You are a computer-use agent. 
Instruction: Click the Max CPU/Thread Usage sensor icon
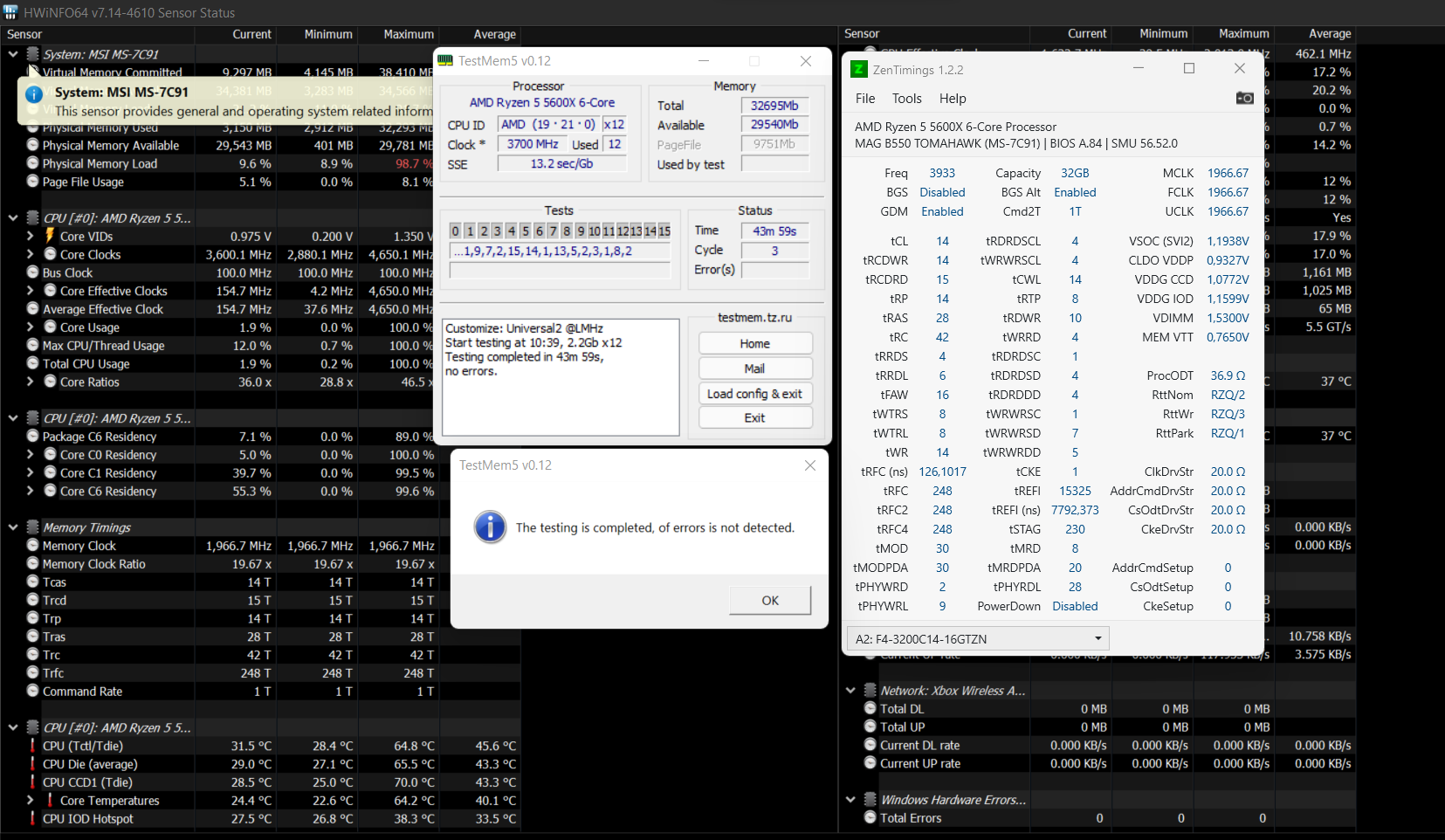33,345
